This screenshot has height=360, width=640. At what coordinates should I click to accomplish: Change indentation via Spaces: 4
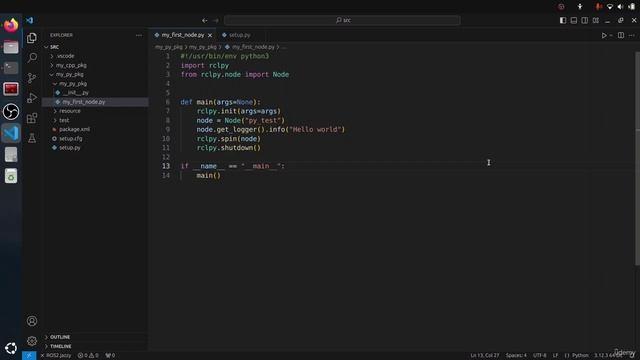click(x=516, y=356)
